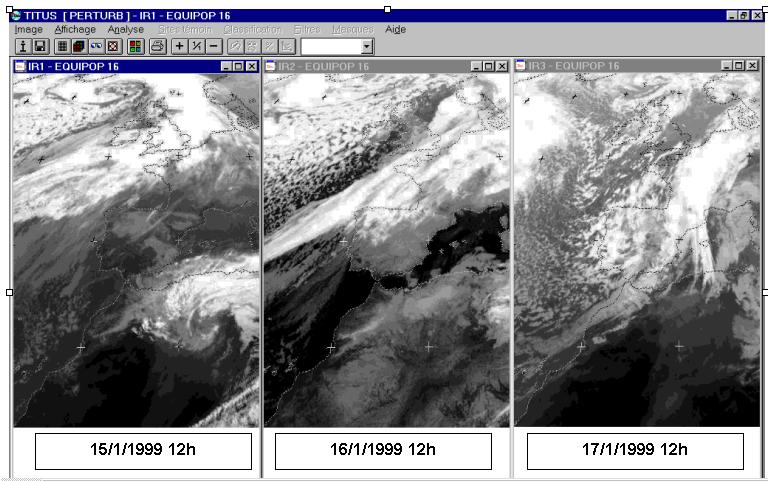The image size is (769, 482).
Task: Click the plus zoom-in button
Action: [x=180, y=46]
